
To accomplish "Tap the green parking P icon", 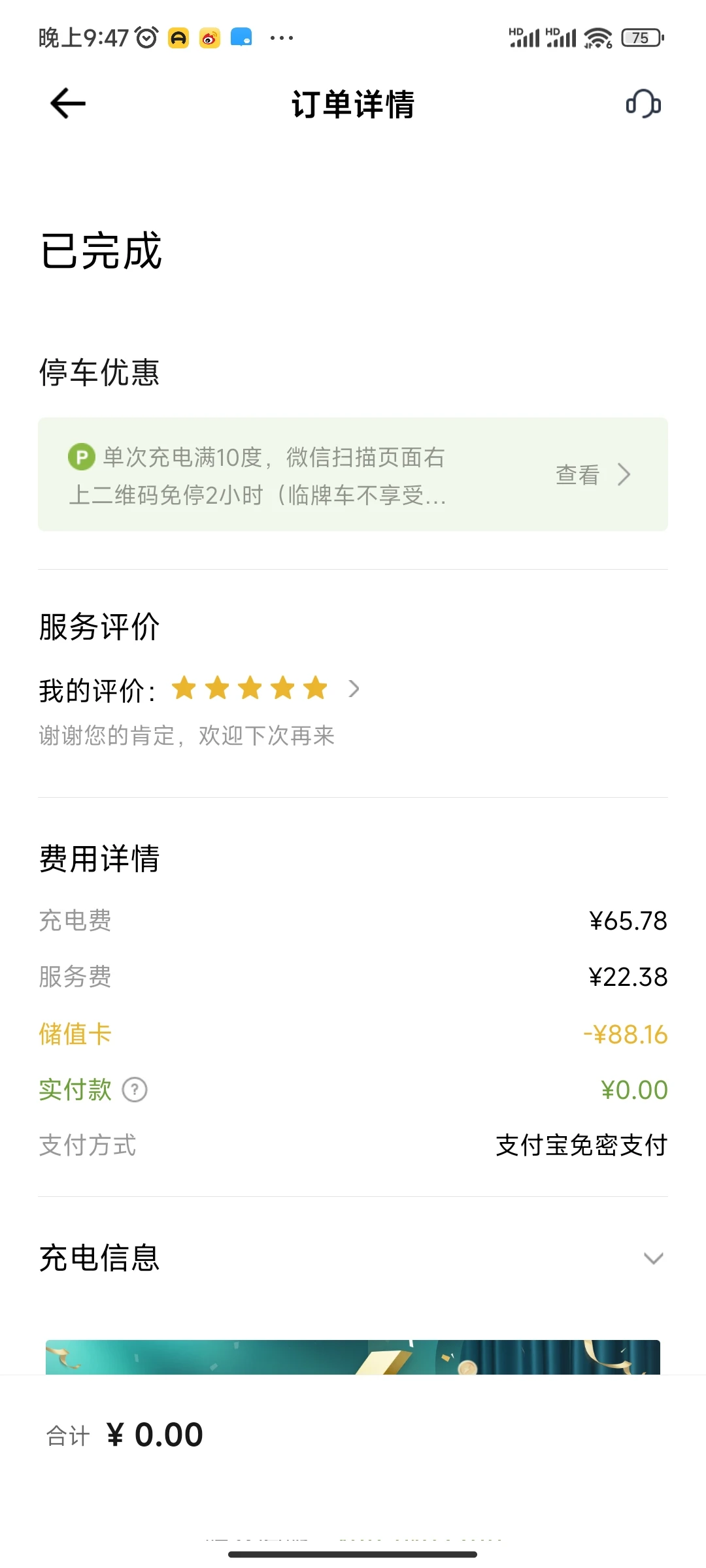I will (x=82, y=457).
